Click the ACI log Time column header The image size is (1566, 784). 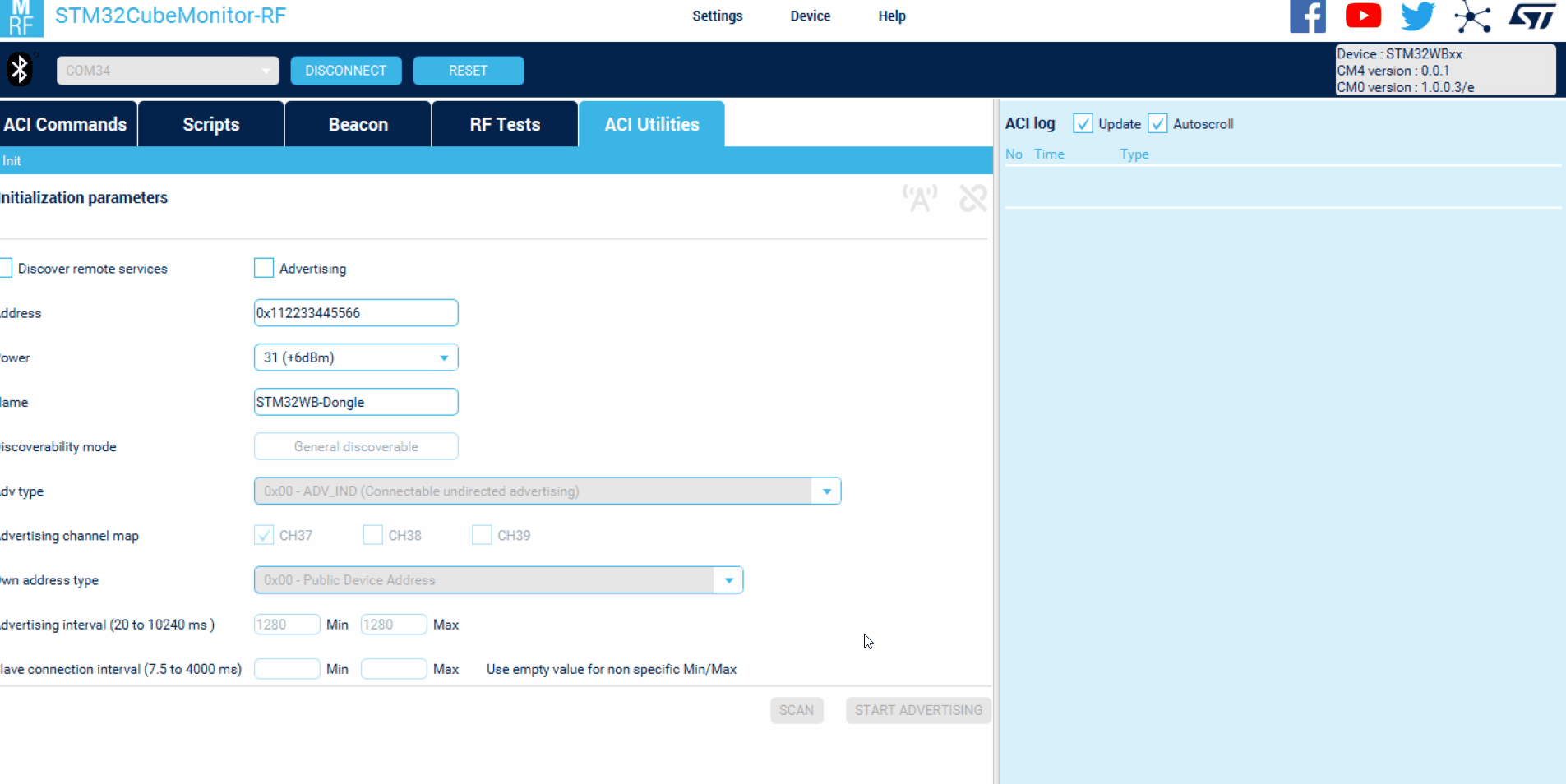tap(1049, 154)
